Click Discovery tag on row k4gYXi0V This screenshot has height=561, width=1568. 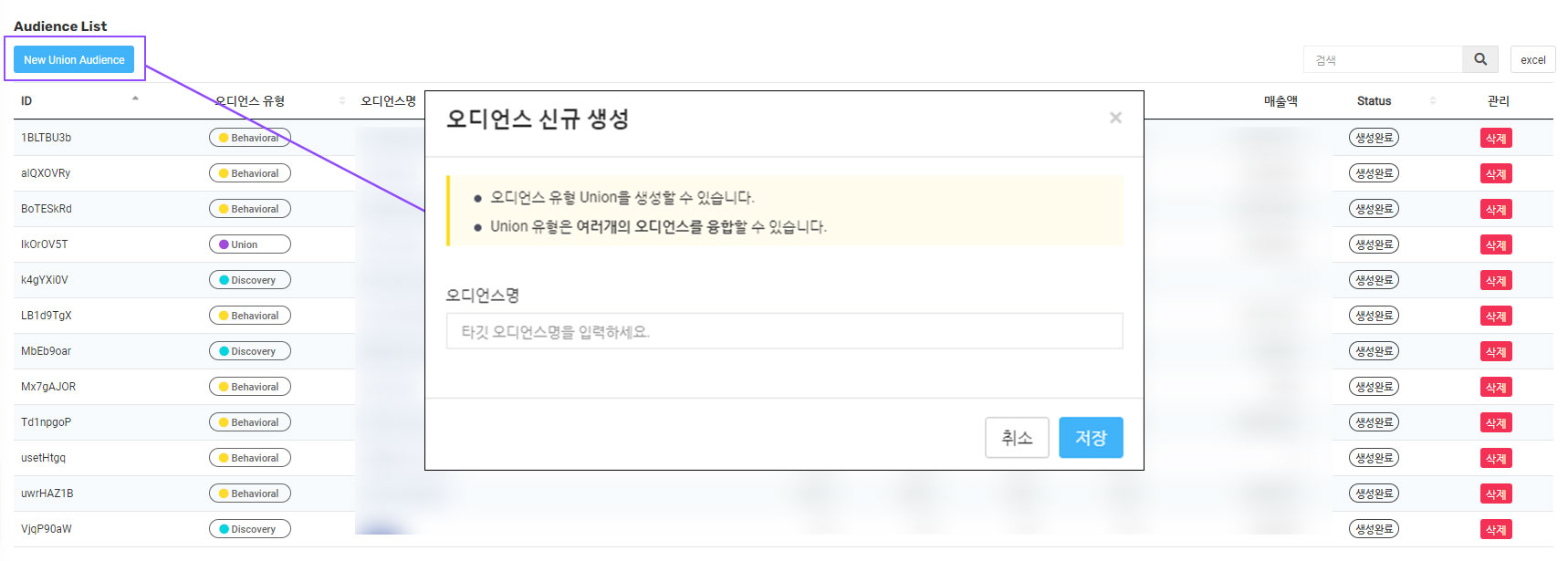point(249,280)
